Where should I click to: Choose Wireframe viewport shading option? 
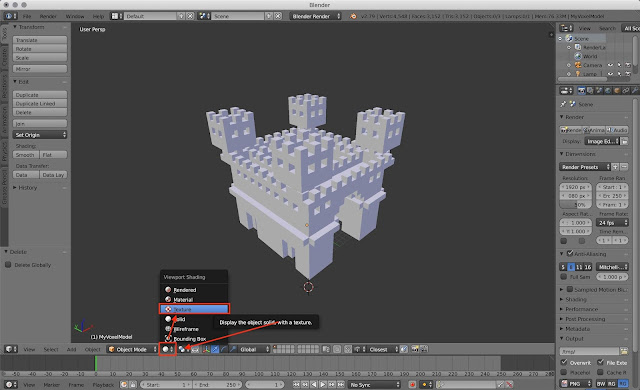tap(193, 329)
